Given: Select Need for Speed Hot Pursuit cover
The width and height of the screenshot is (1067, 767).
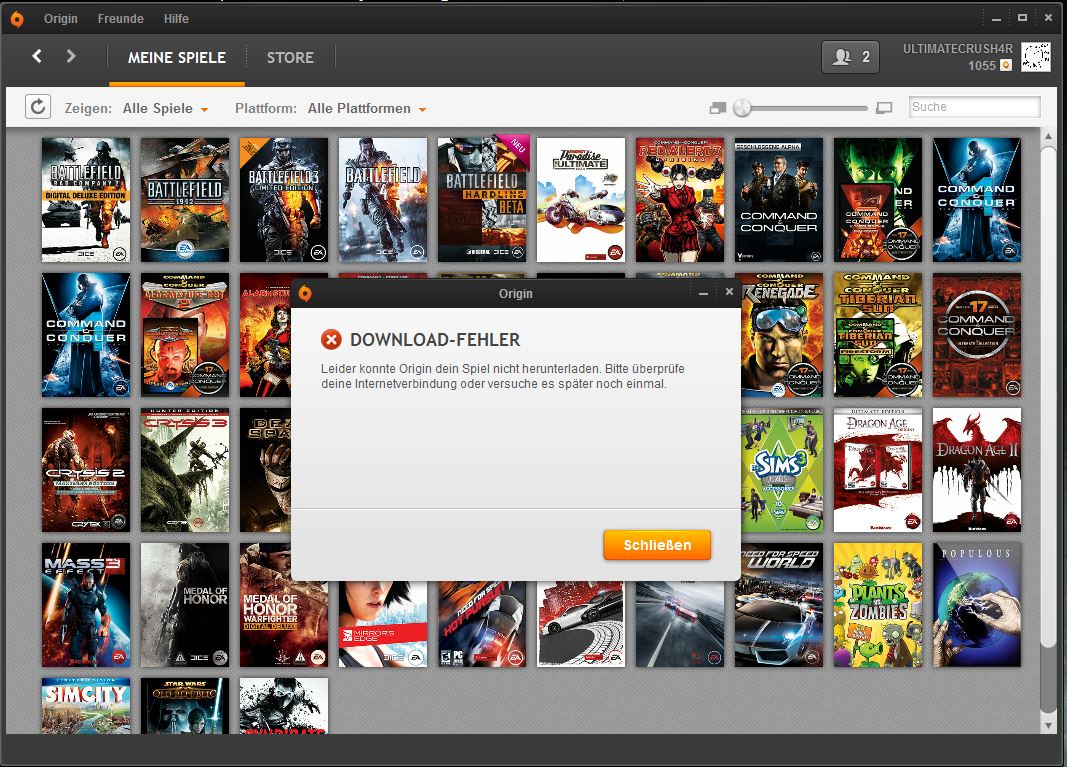Looking at the screenshot, I should tap(482, 624).
